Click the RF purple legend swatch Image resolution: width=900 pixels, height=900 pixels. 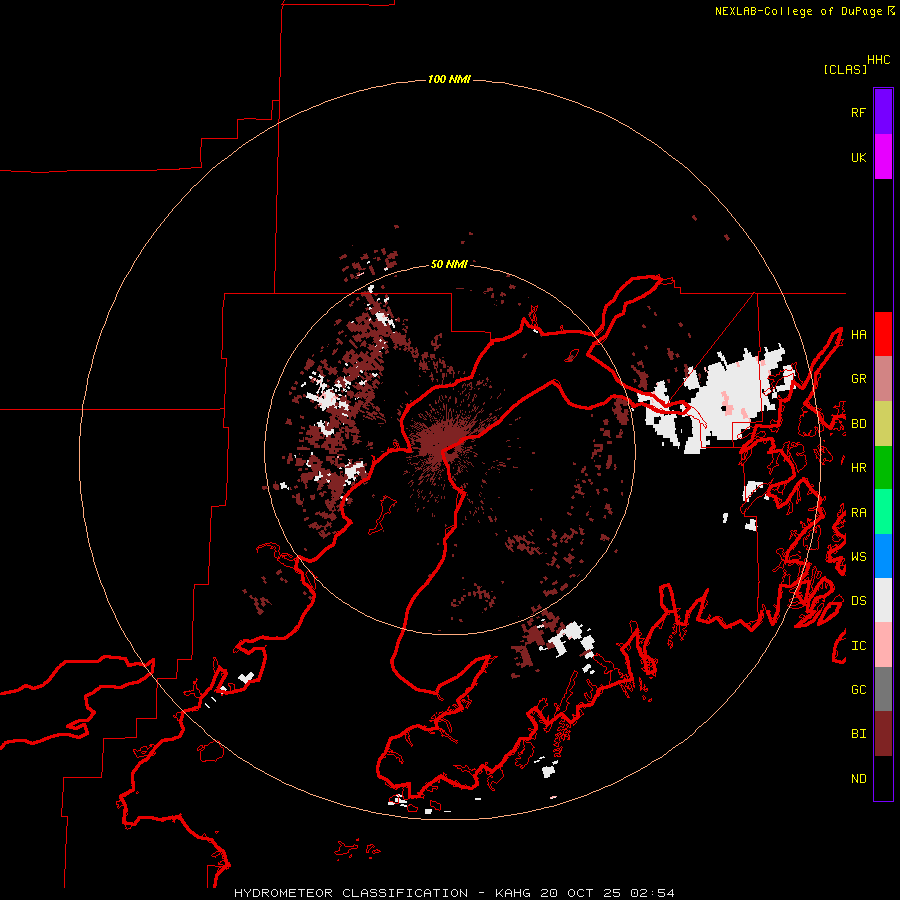point(883,112)
